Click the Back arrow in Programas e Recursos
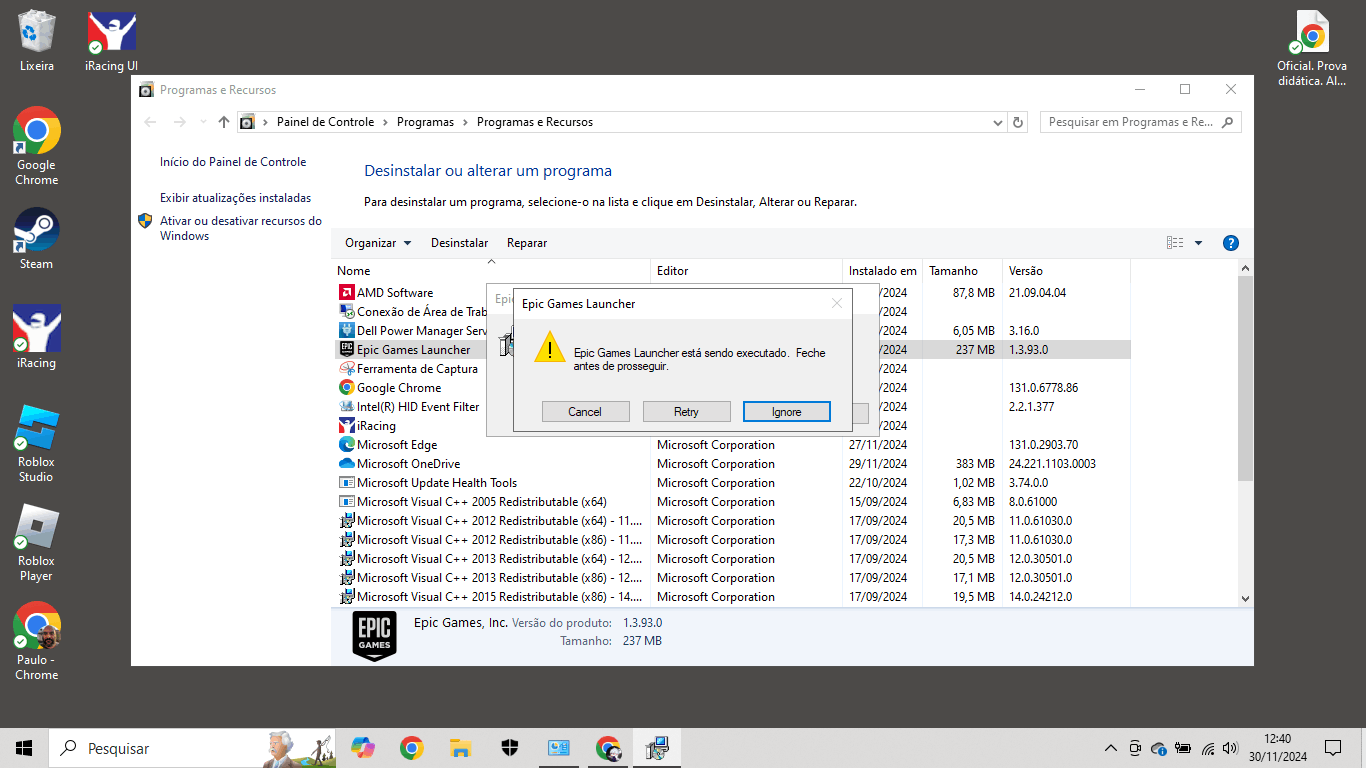The height and width of the screenshot is (768, 1366). coord(151,122)
